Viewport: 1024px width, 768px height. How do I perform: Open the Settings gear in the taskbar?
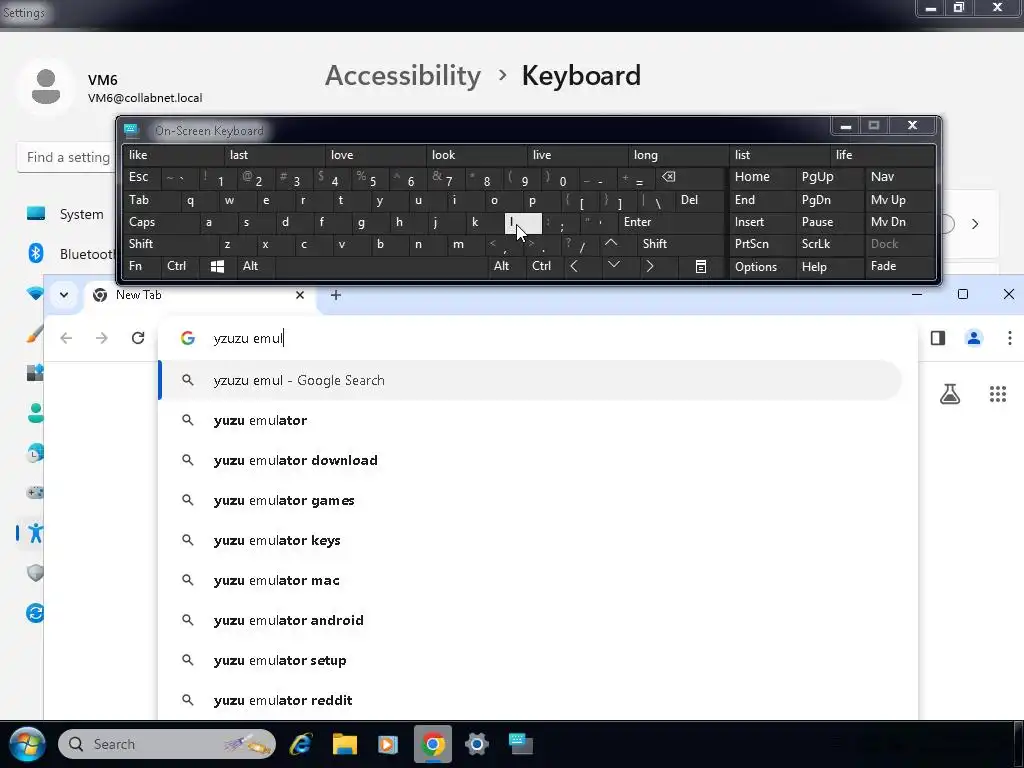477,744
